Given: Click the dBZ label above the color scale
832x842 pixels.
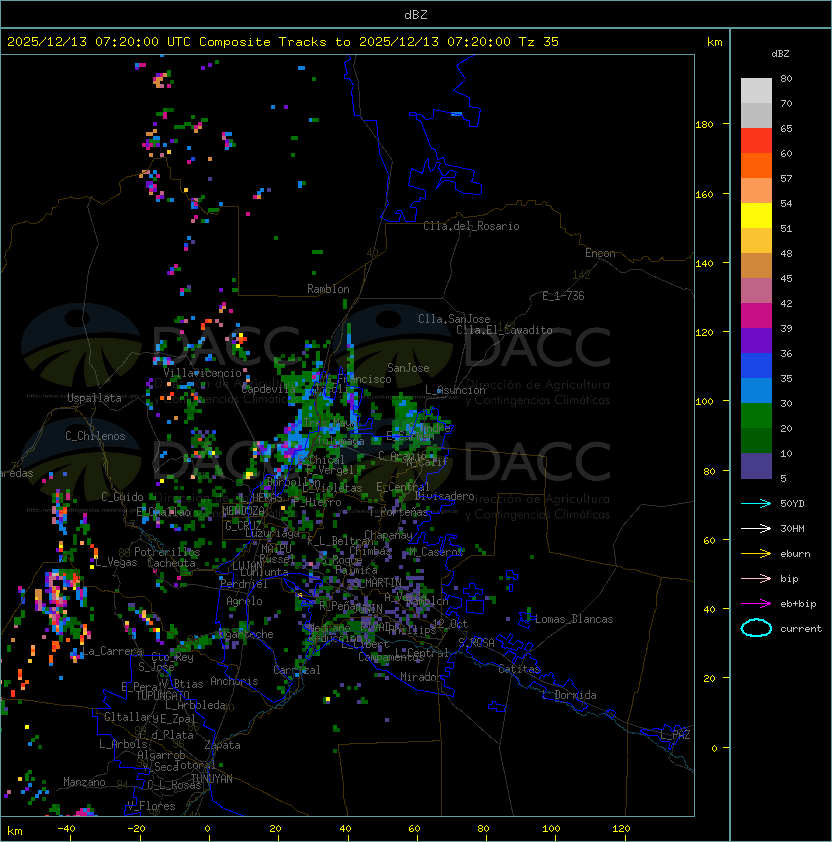Looking at the screenshot, I should pos(780,54).
